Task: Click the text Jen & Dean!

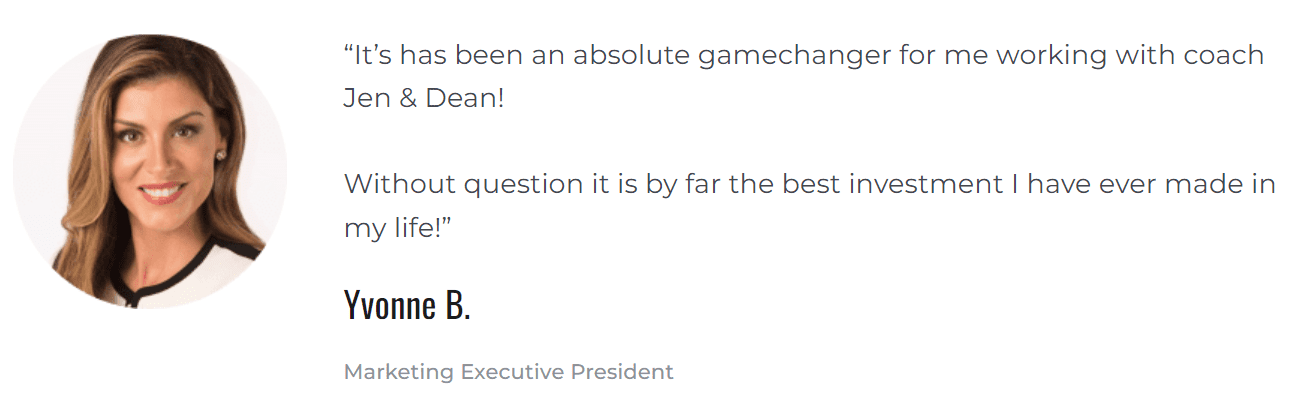Action: click(x=424, y=101)
